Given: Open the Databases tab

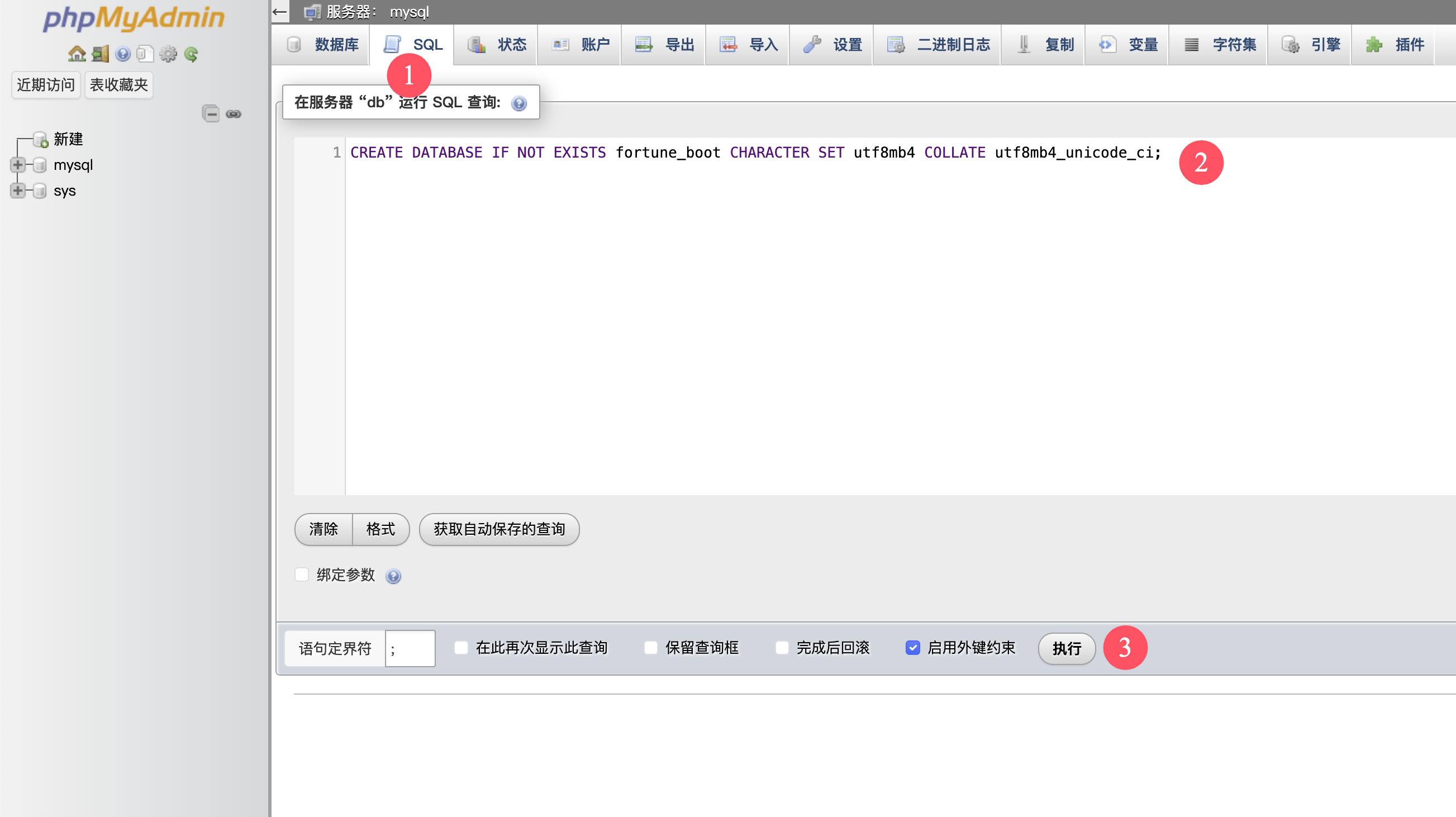Looking at the screenshot, I should click(323, 45).
